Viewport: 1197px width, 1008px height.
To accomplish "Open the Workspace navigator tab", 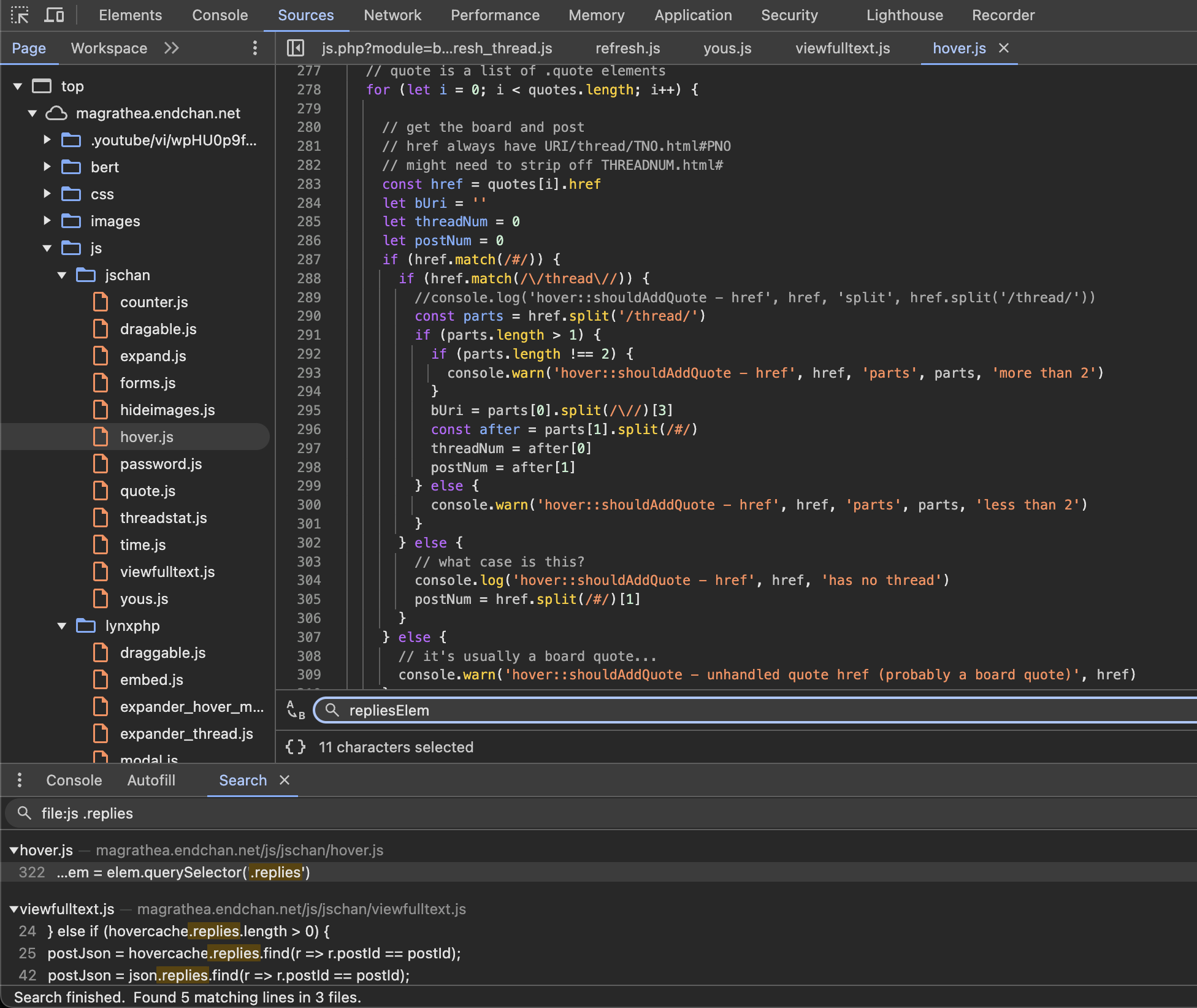I will point(109,48).
